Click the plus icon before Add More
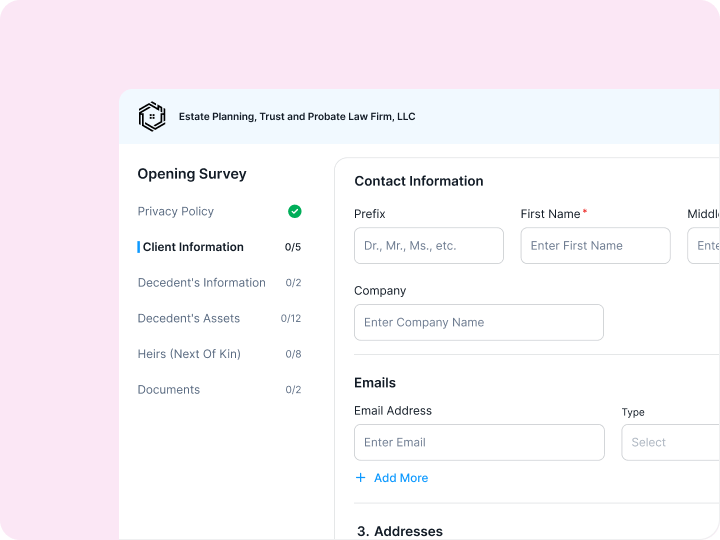720x540 pixels. click(361, 478)
